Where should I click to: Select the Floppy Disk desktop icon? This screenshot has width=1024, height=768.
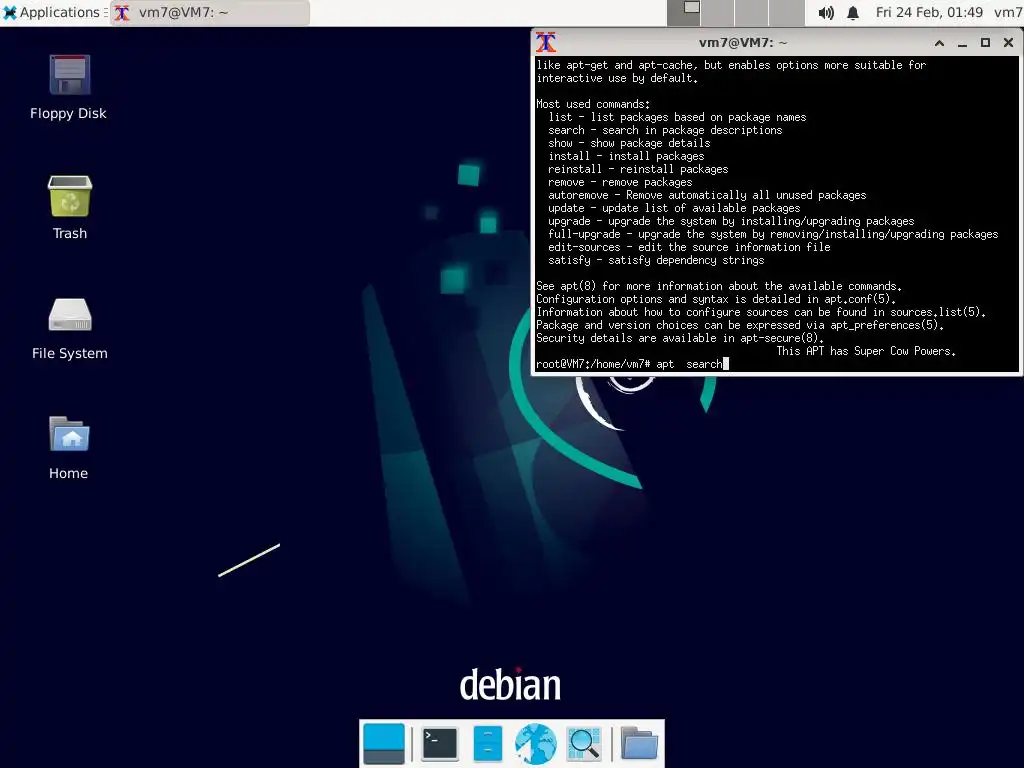(x=69, y=88)
